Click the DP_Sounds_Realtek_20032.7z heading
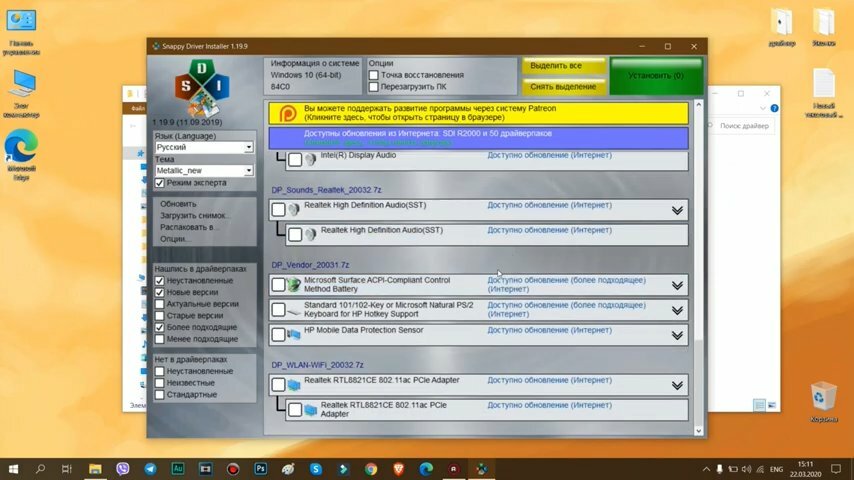 pos(326,190)
